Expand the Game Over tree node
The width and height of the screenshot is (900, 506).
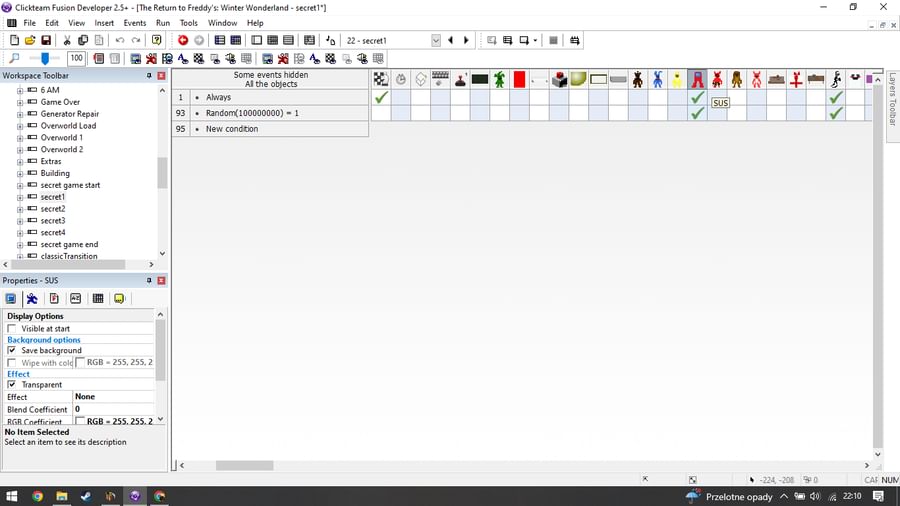pyautogui.click(x=20, y=103)
